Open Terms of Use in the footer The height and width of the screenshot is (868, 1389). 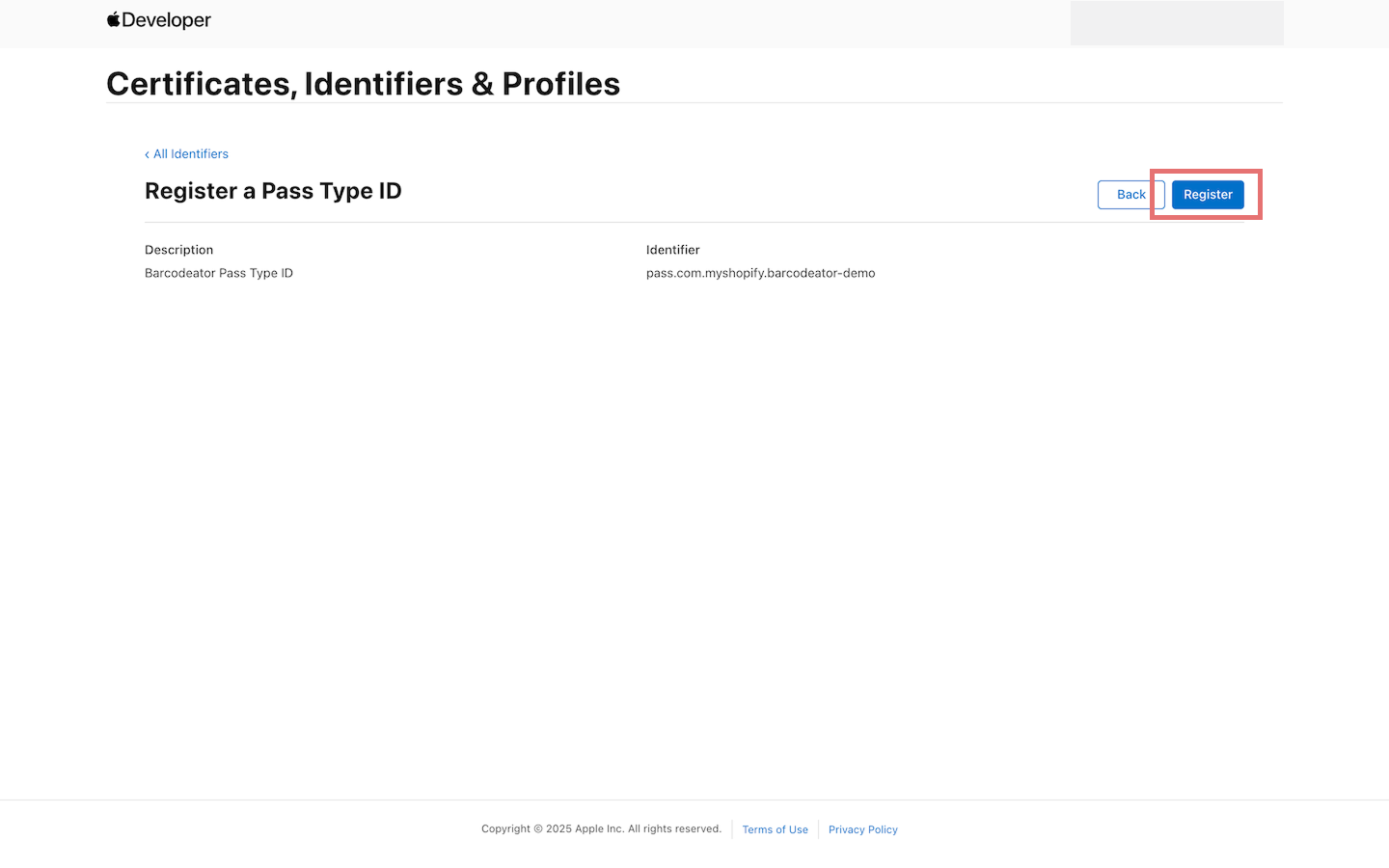point(775,829)
